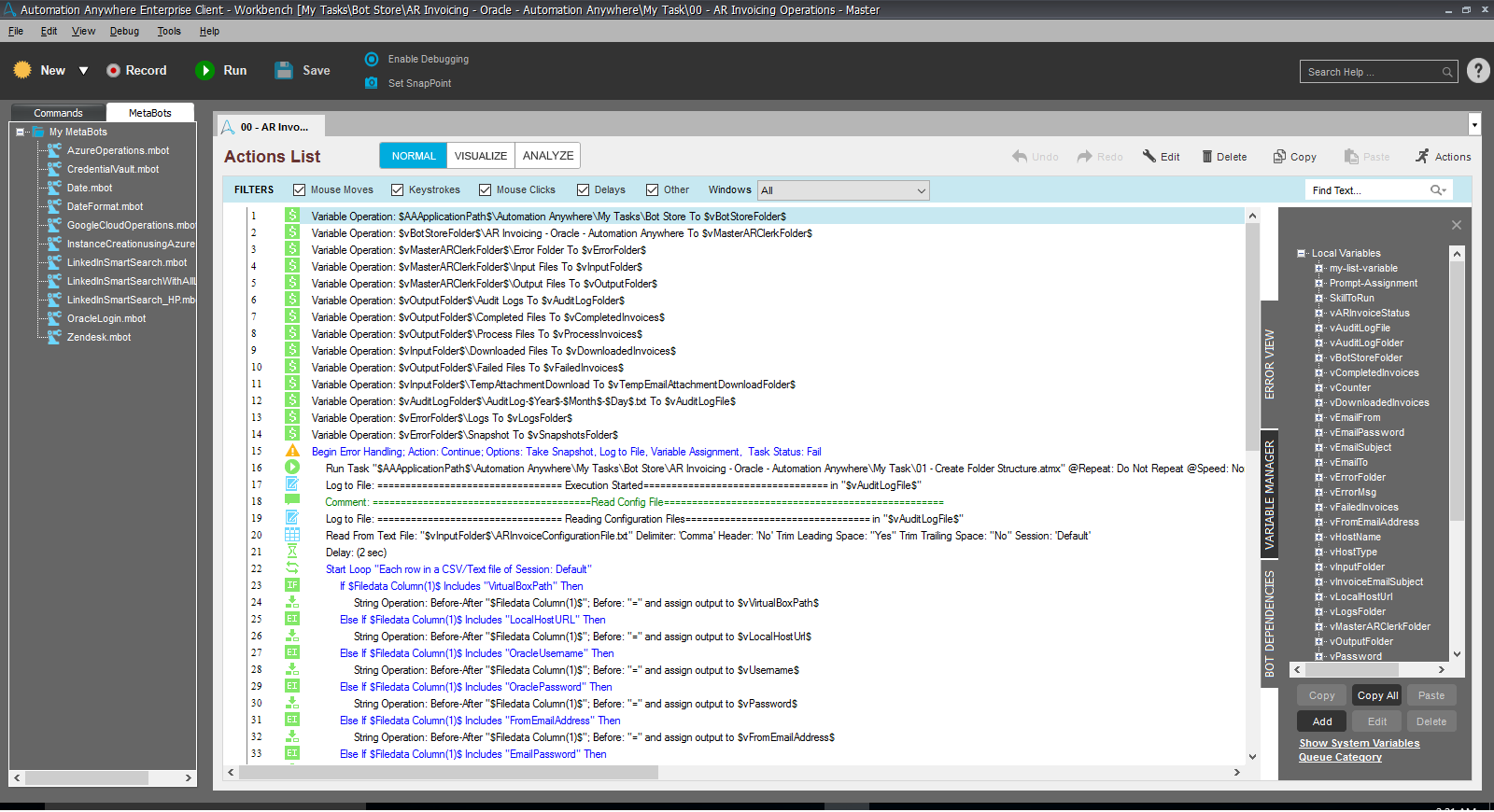The height and width of the screenshot is (812, 1494).
Task: Close the Variable Manager panel with the X
Action: click(x=1456, y=225)
